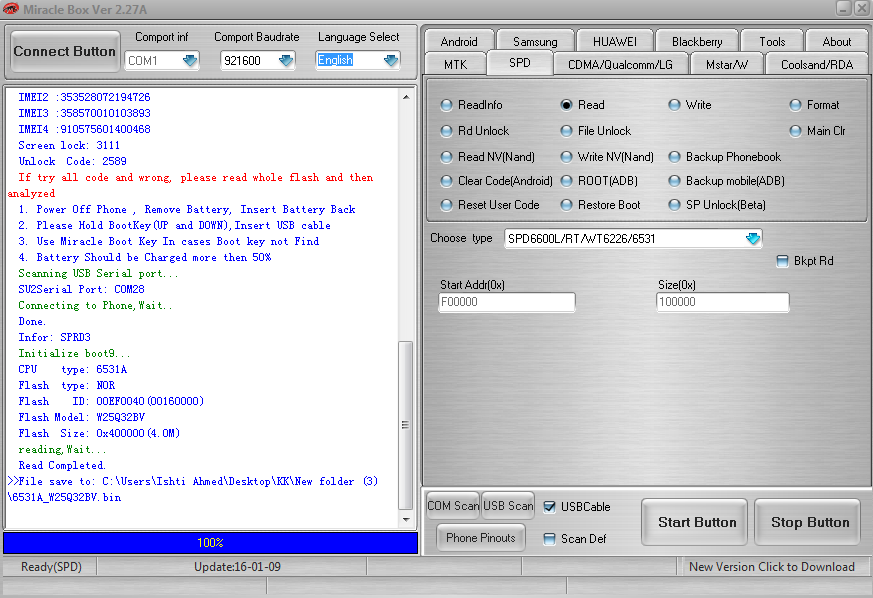Select the Read radio option

[x=582, y=105]
